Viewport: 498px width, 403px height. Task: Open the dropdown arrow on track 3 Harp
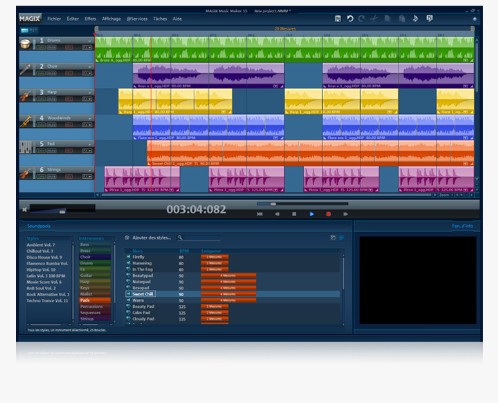pos(90,93)
